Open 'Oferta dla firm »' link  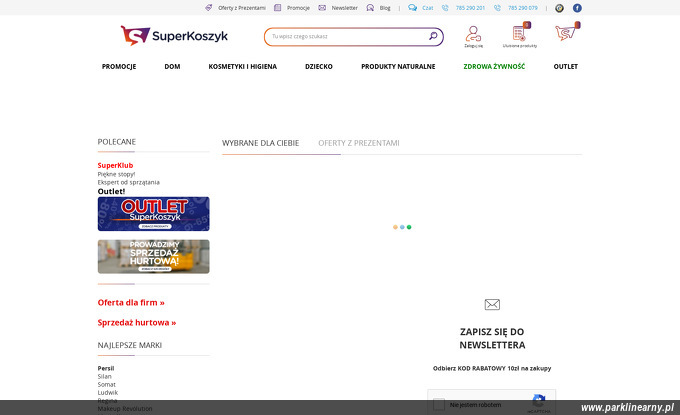tap(131, 303)
